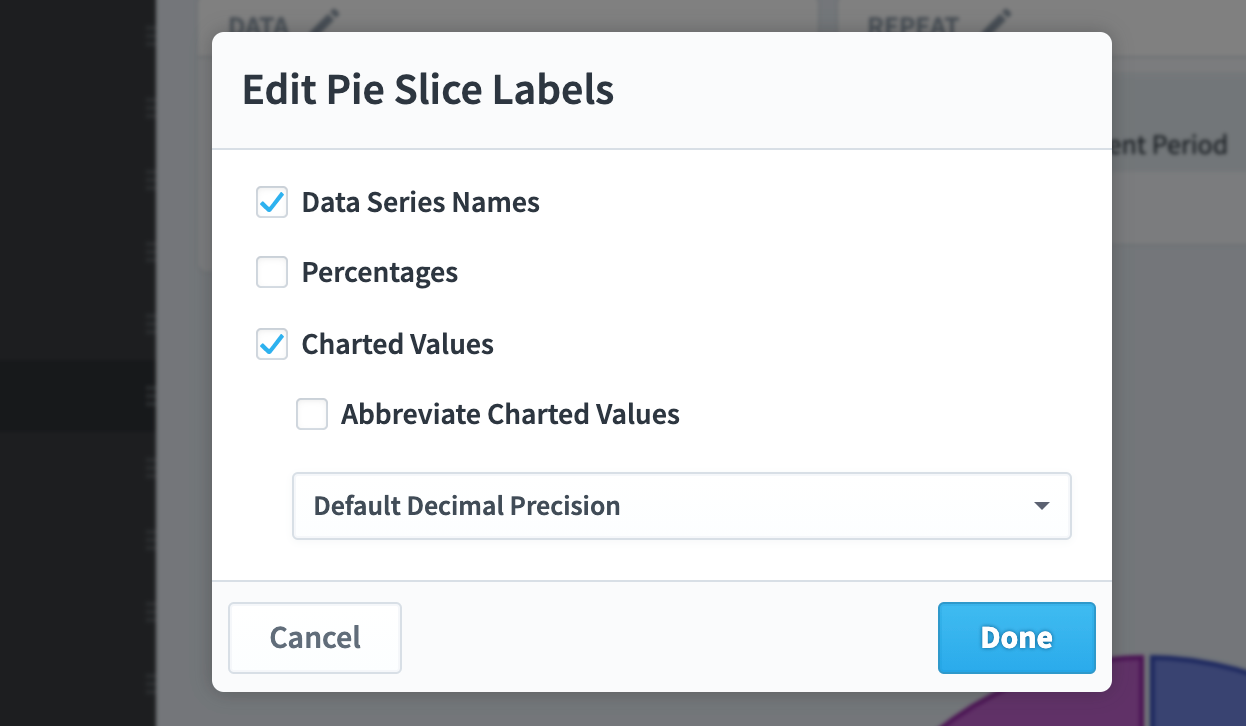Image resolution: width=1246 pixels, height=726 pixels.
Task: Uncheck the Data Series Names checkbox
Action: tap(272, 202)
